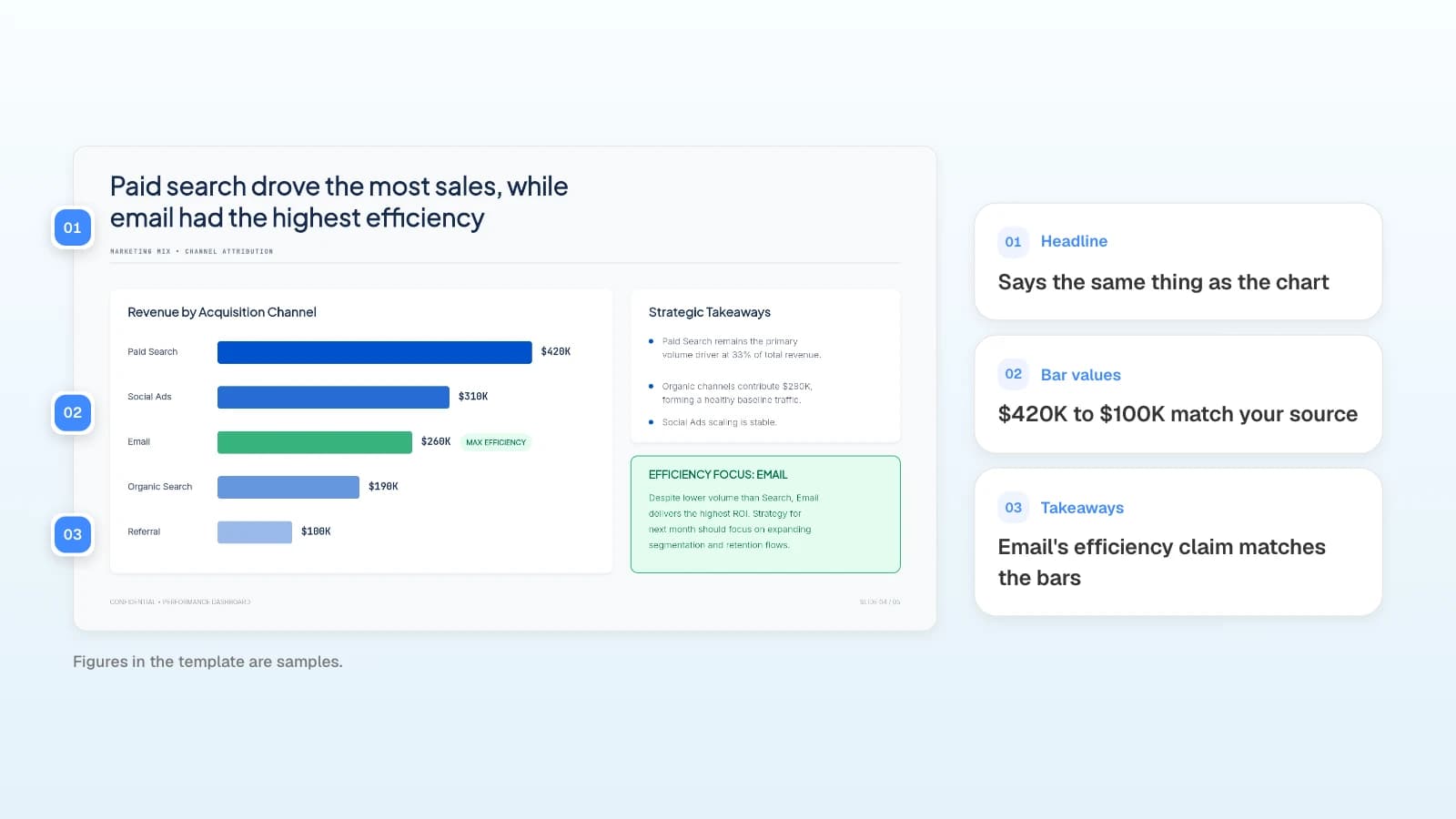Viewport: 1456px width, 819px height.
Task: Click the 'Organic channels contribute' bullet
Action: (736, 393)
